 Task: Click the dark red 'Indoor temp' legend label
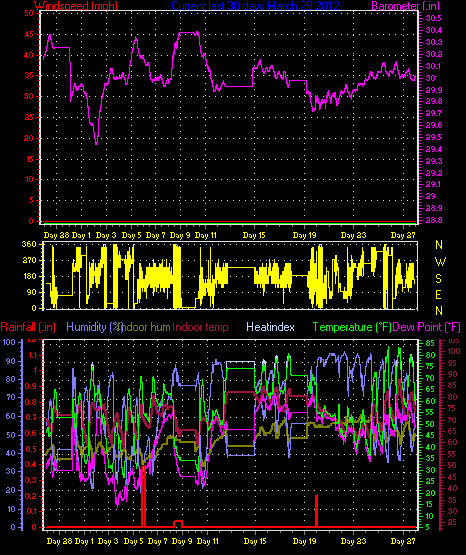(200, 327)
